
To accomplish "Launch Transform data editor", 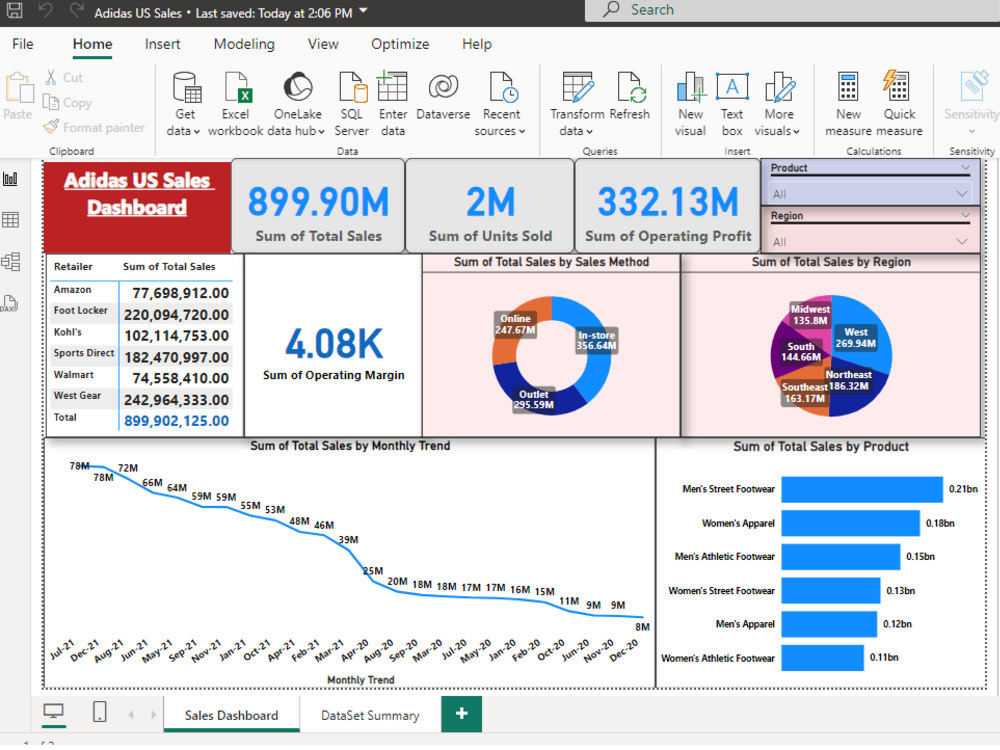I will (578, 104).
